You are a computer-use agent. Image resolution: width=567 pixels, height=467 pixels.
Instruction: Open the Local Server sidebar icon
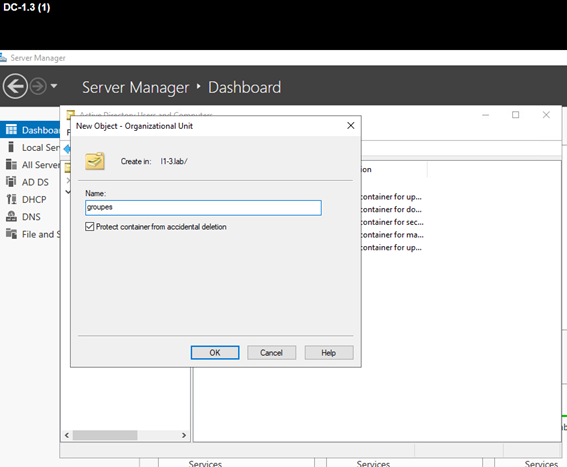coord(11,147)
